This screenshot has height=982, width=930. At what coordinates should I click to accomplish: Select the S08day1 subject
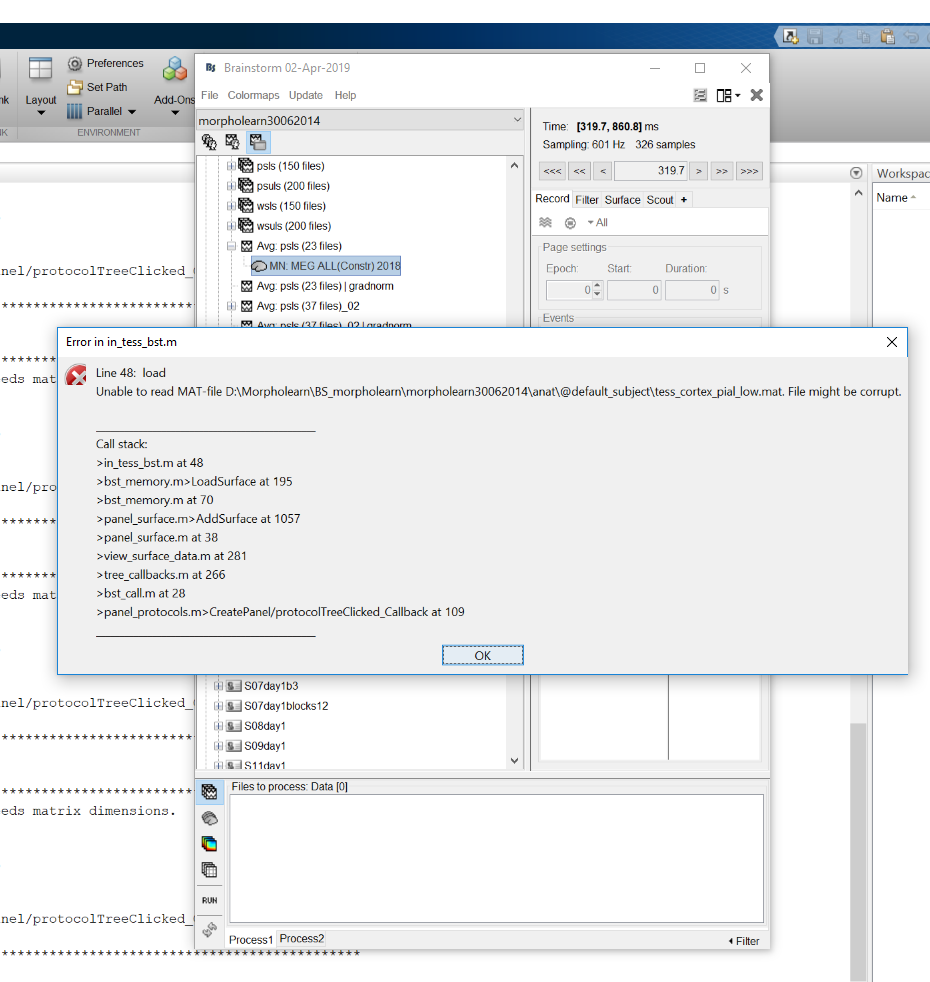point(264,726)
